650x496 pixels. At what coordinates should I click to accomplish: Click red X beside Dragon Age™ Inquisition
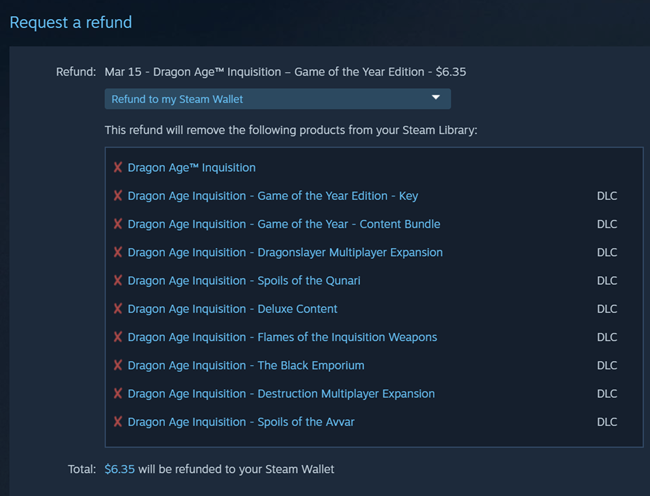click(x=118, y=168)
